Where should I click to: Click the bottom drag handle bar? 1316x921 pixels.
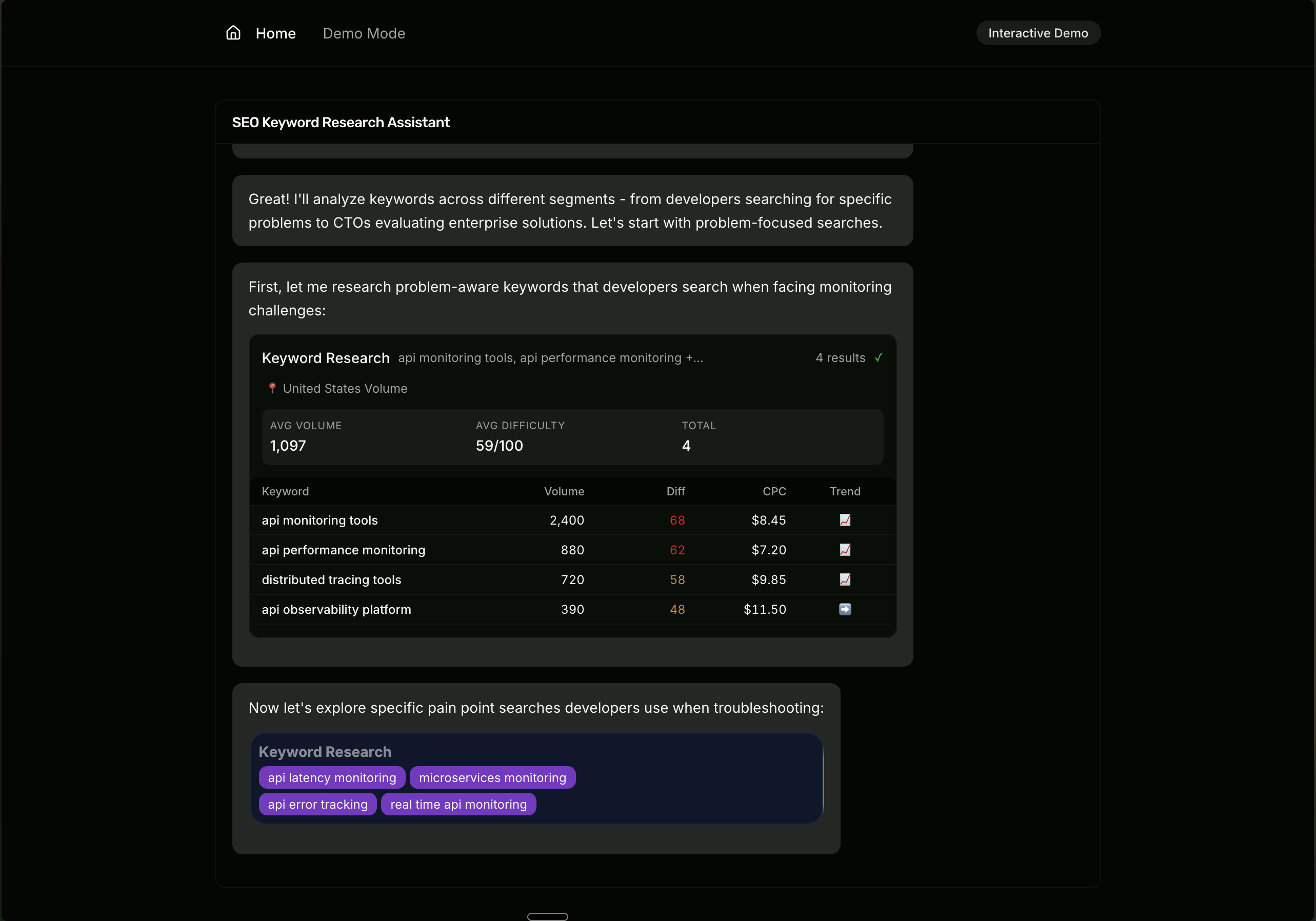[547, 916]
